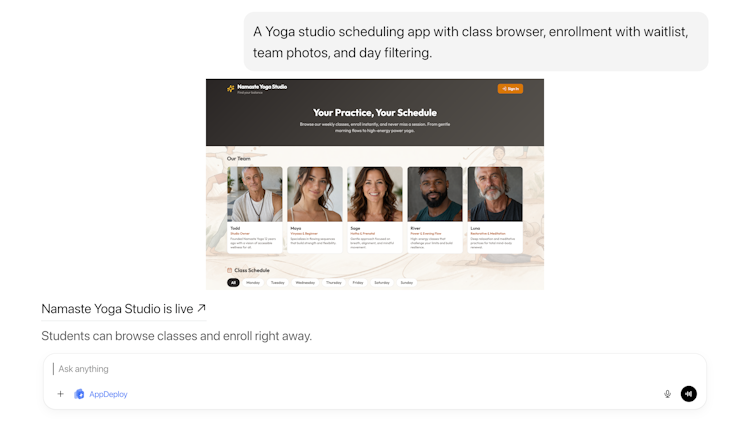Start voice mode with the black waveform icon
Screen dimensions: 750x422
click(688, 394)
